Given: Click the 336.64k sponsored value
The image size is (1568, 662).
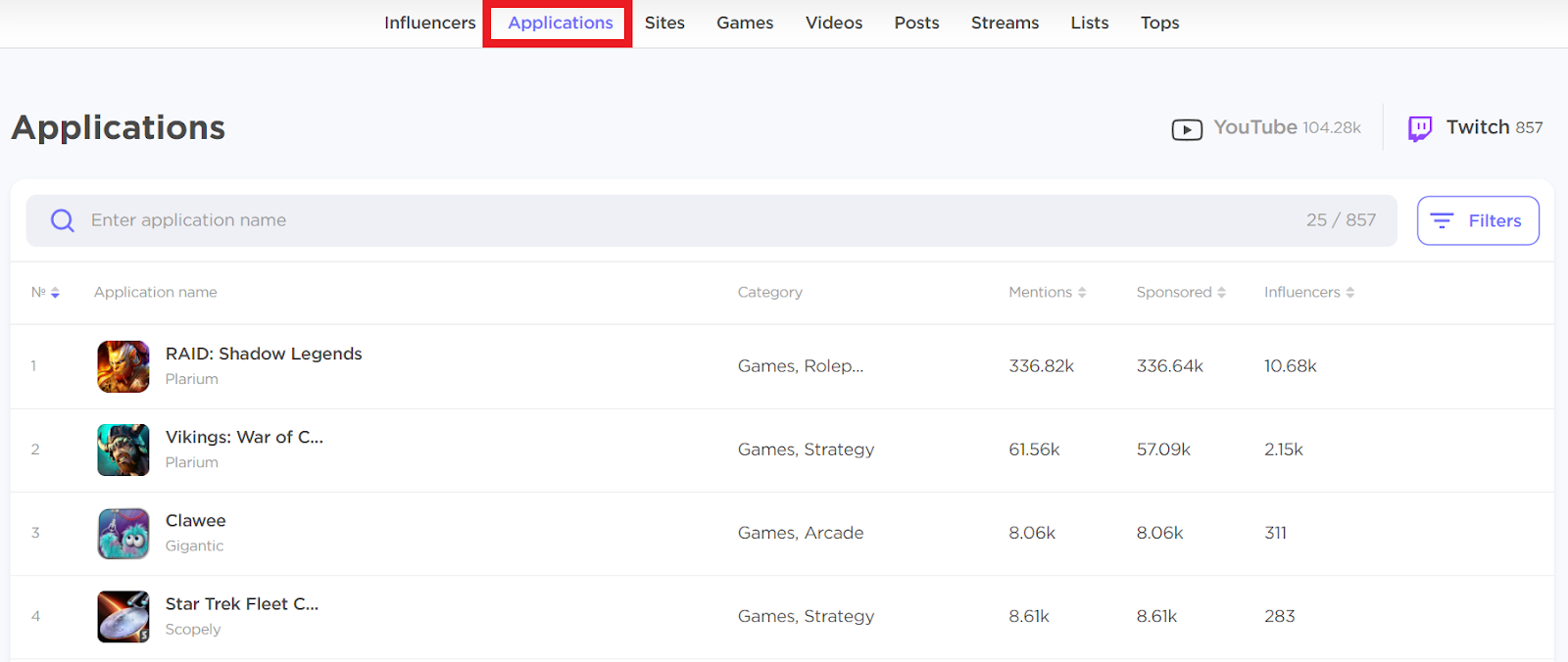Looking at the screenshot, I should point(1170,366).
